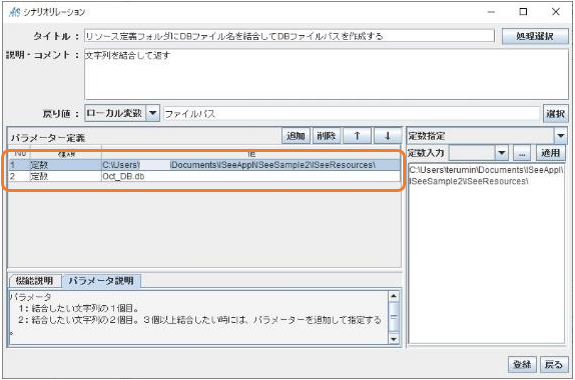Select parameter row 1 with C:\Users path
The height and width of the screenshot is (380, 575).
click(205, 165)
